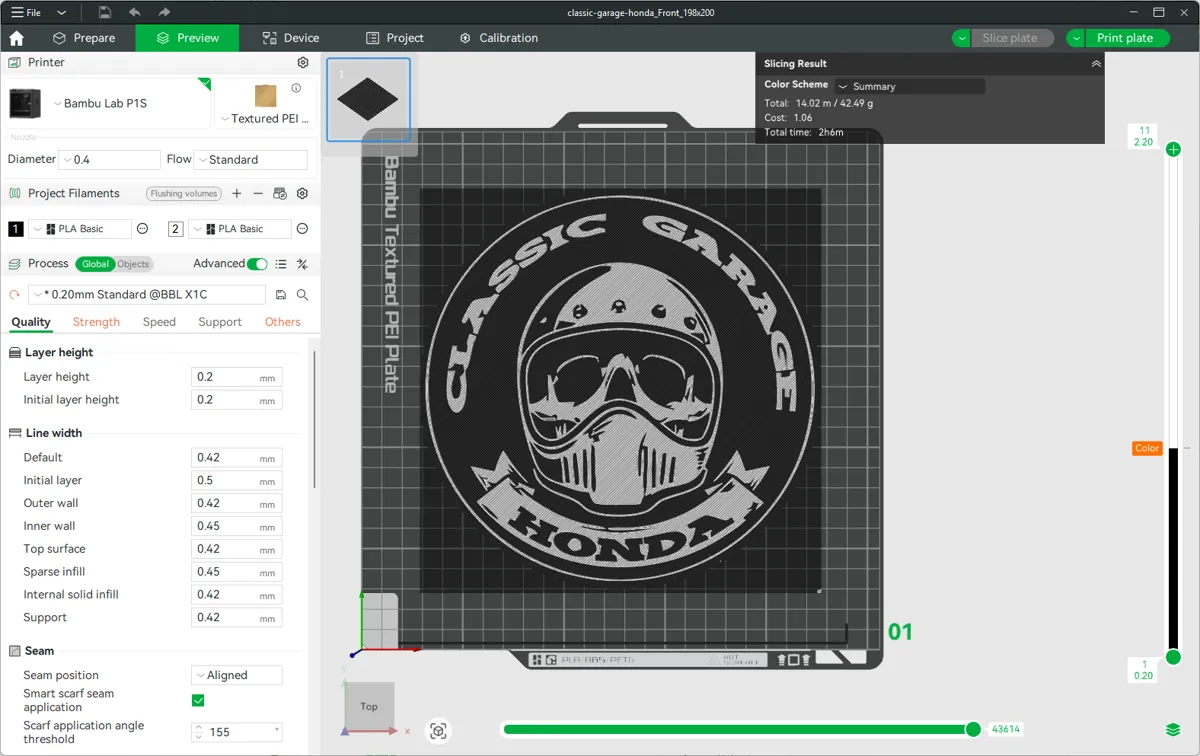Open printer settings gear icon
1200x756 pixels.
[303, 62]
